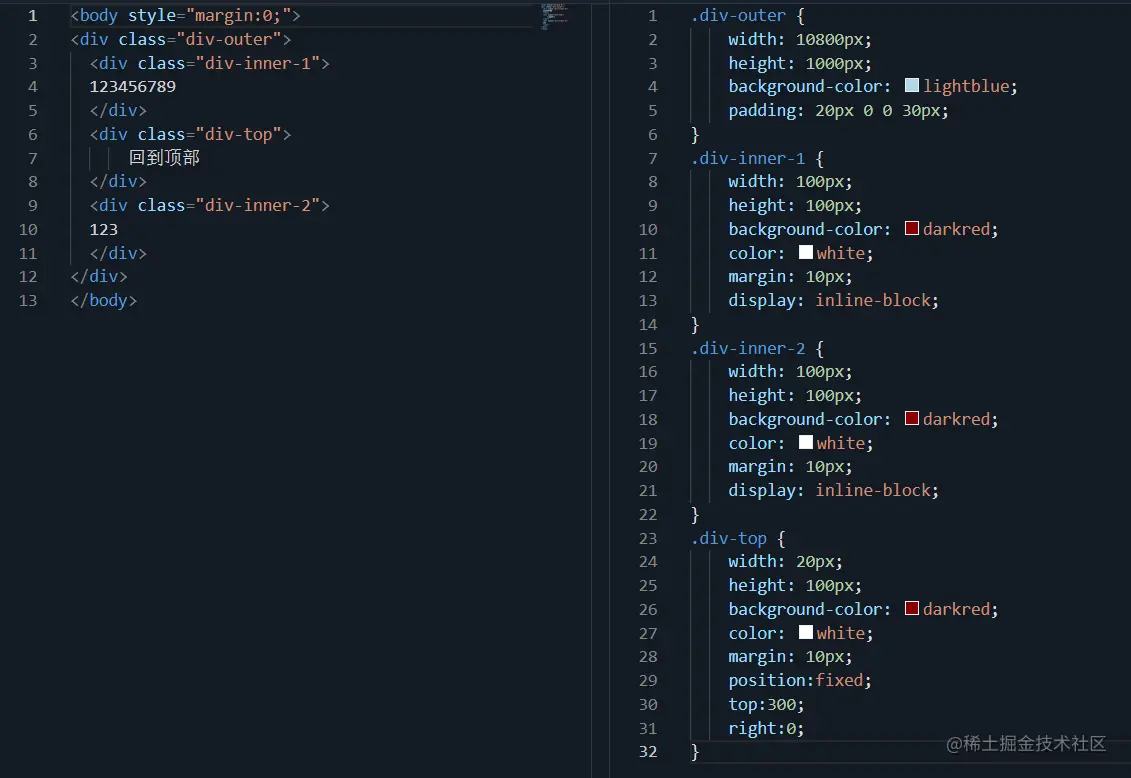Click the white swatch on CSS line 27
The width and height of the screenshot is (1131, 778).
click(x=806, y=632)
